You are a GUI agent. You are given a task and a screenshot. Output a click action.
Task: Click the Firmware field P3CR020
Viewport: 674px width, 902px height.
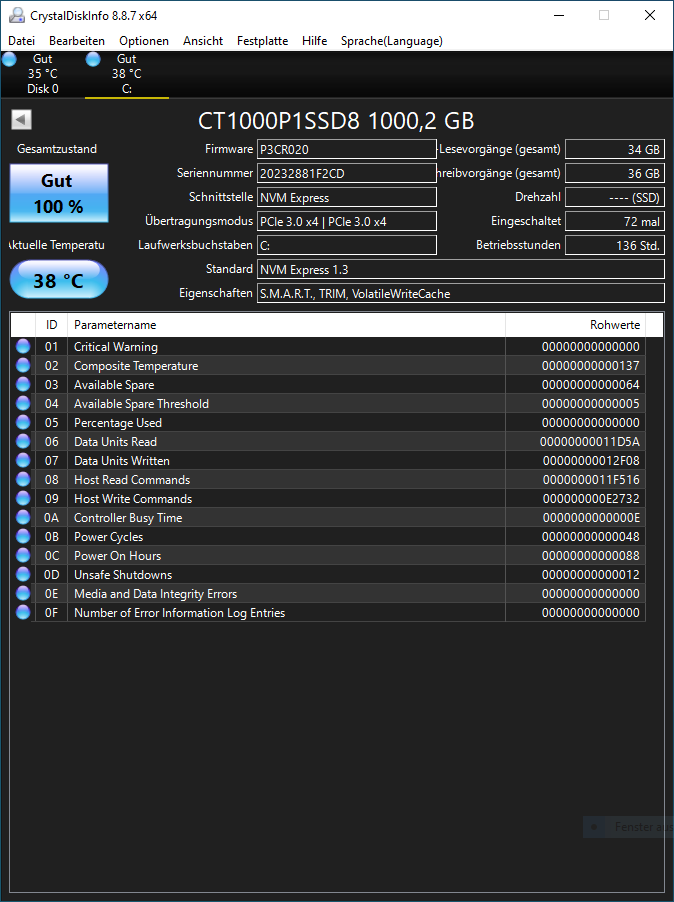pos(347,149)
